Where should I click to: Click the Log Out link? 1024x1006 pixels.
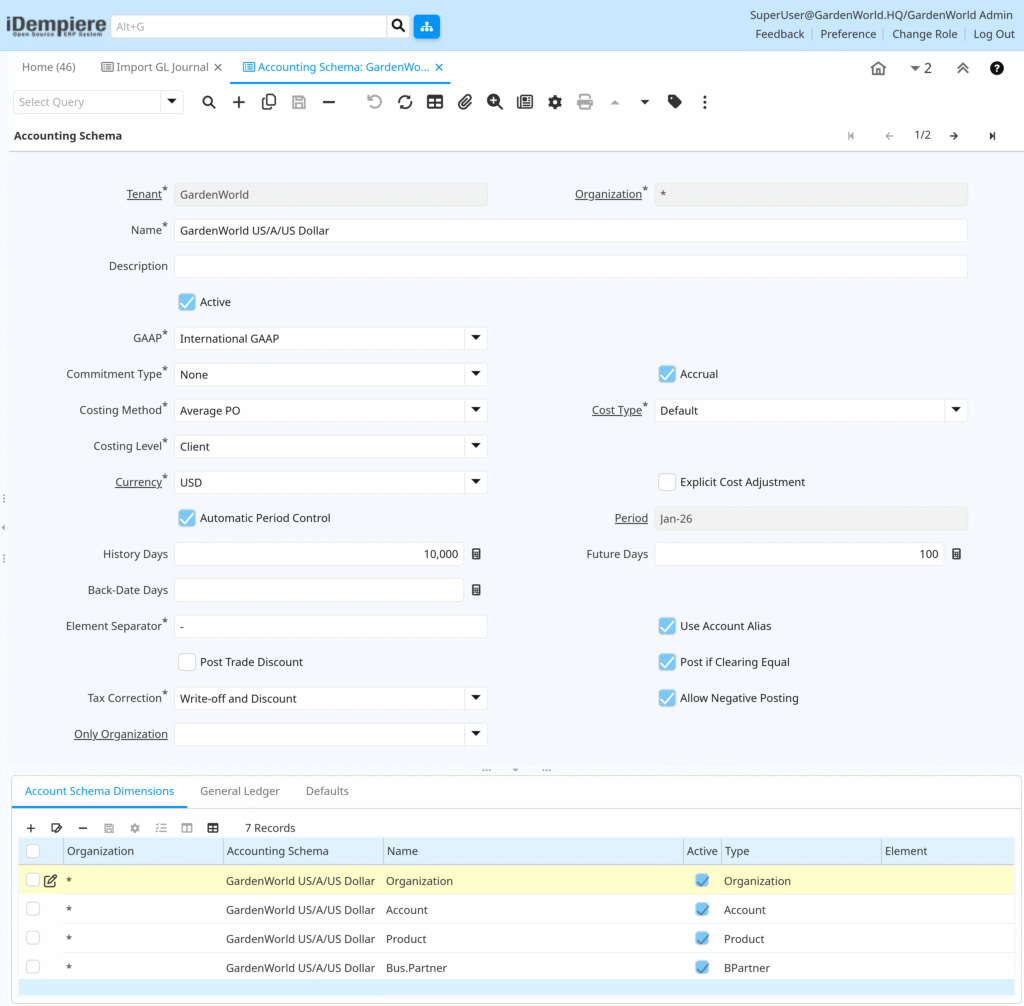tap(993, 33)
